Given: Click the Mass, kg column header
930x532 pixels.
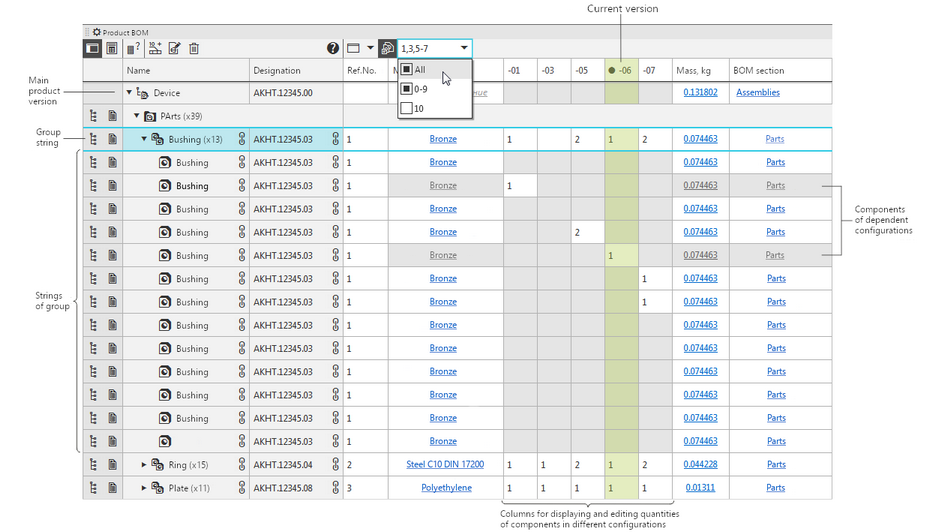Looking at the screenshot, I should click(700, 70).
